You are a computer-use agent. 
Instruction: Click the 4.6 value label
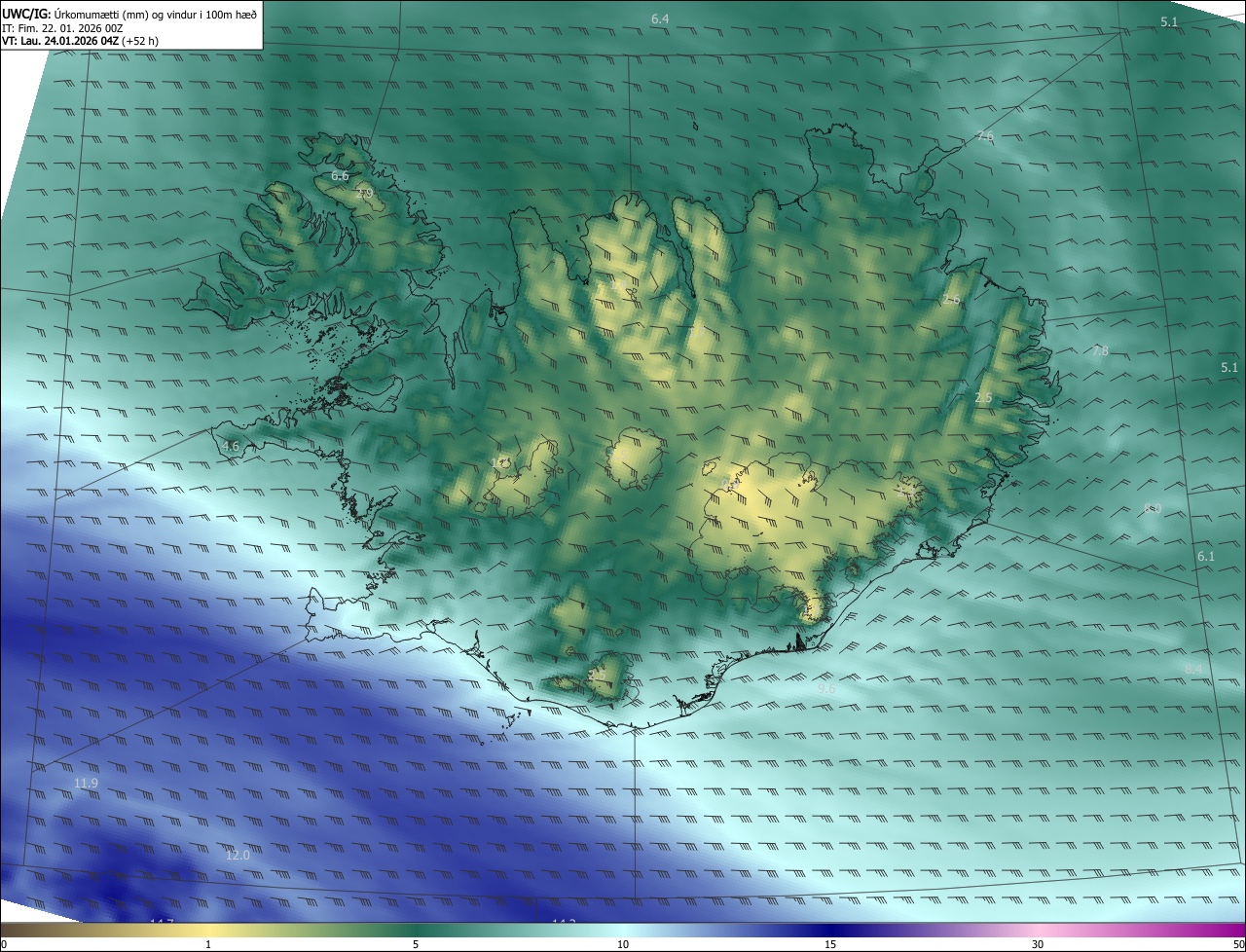tap(231, 446)
